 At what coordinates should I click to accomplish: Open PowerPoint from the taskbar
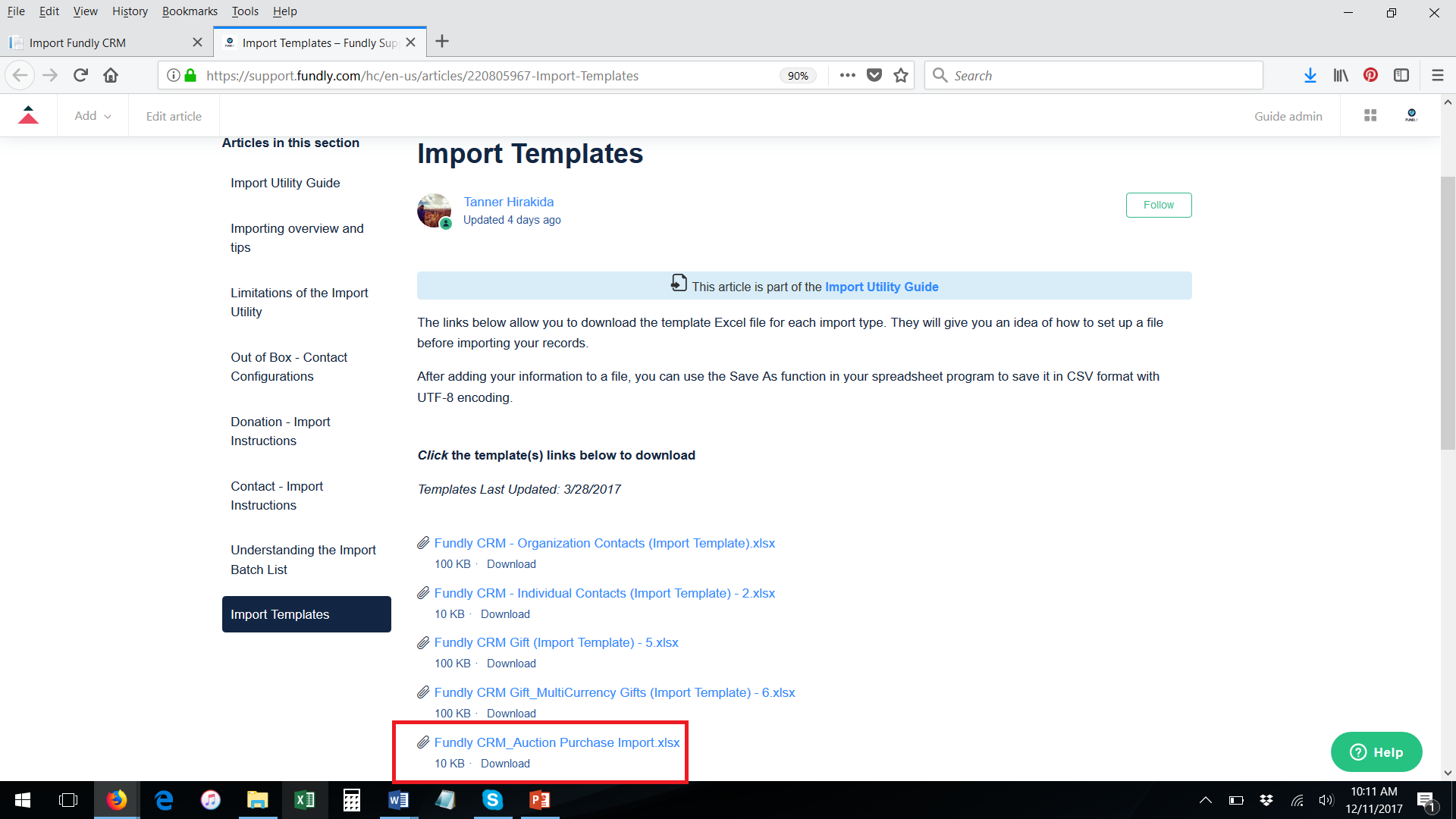coord(540,800)
